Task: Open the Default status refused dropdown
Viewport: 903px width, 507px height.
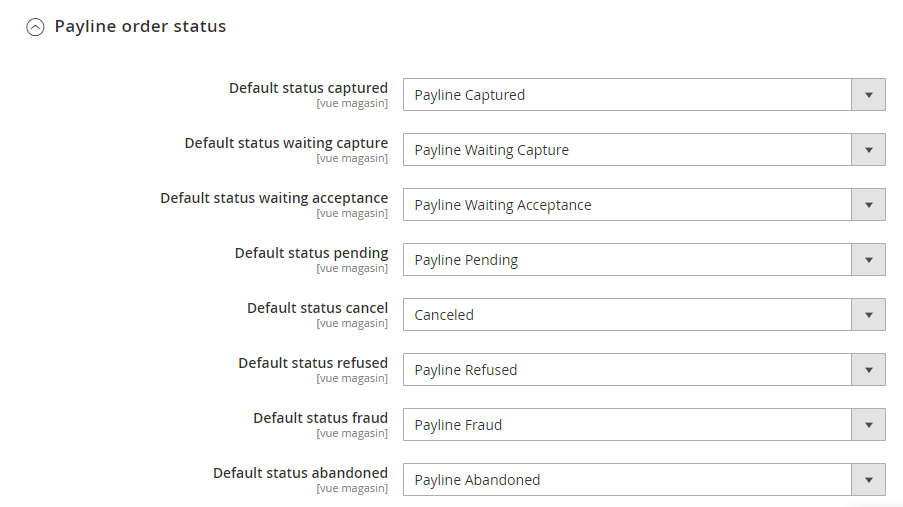Action: coord(627,370)
